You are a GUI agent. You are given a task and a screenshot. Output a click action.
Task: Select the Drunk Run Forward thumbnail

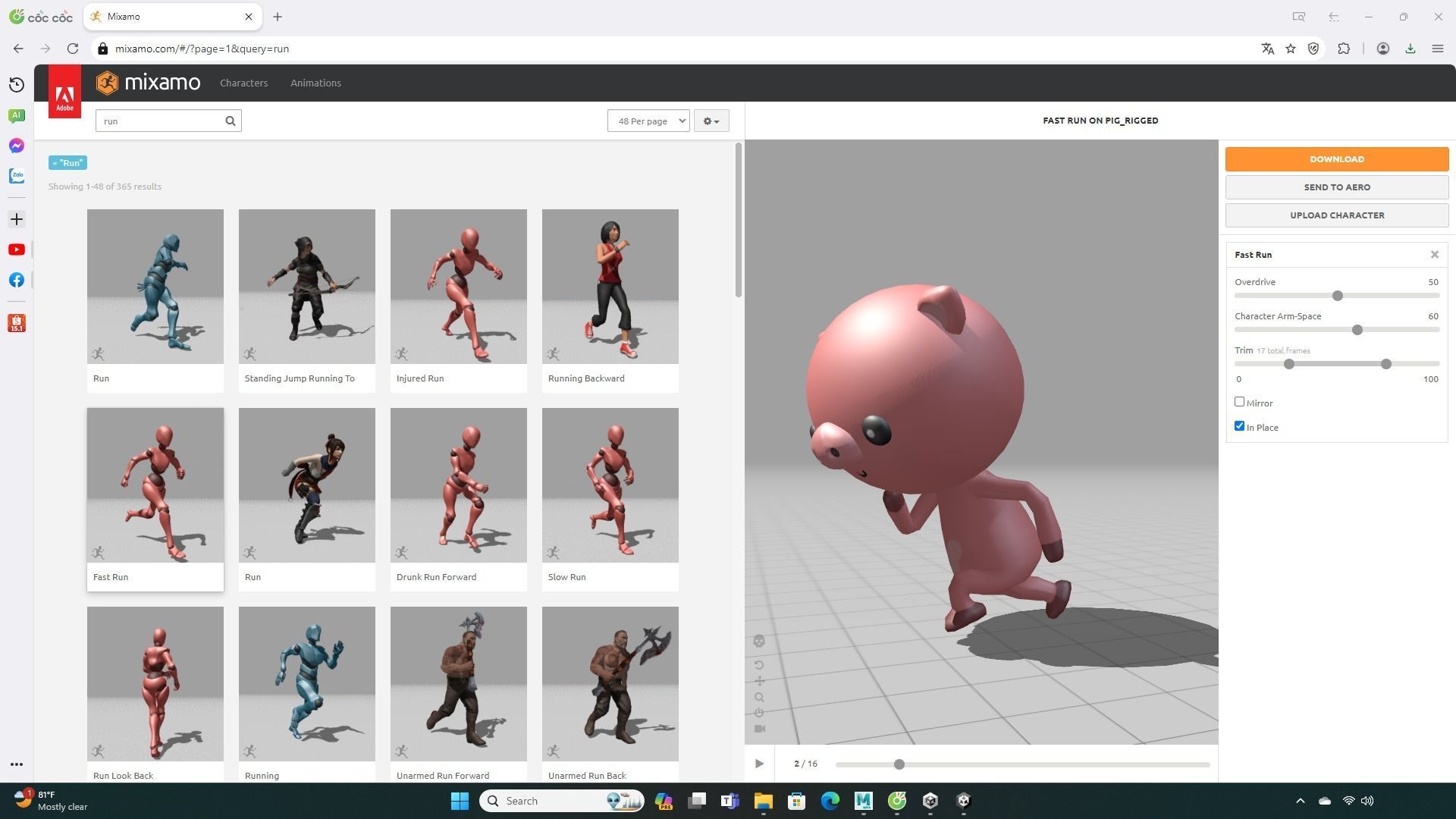coord(459,485)
